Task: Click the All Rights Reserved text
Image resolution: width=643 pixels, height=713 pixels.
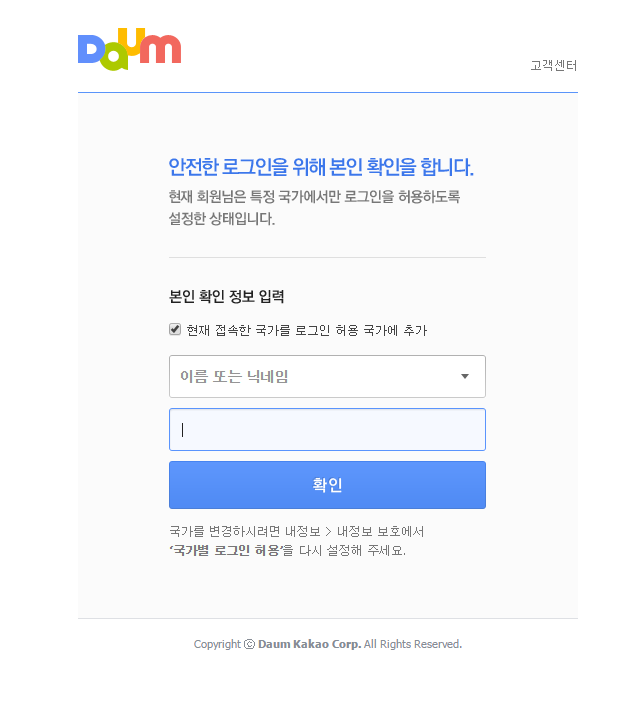Action: click(413, 644)
